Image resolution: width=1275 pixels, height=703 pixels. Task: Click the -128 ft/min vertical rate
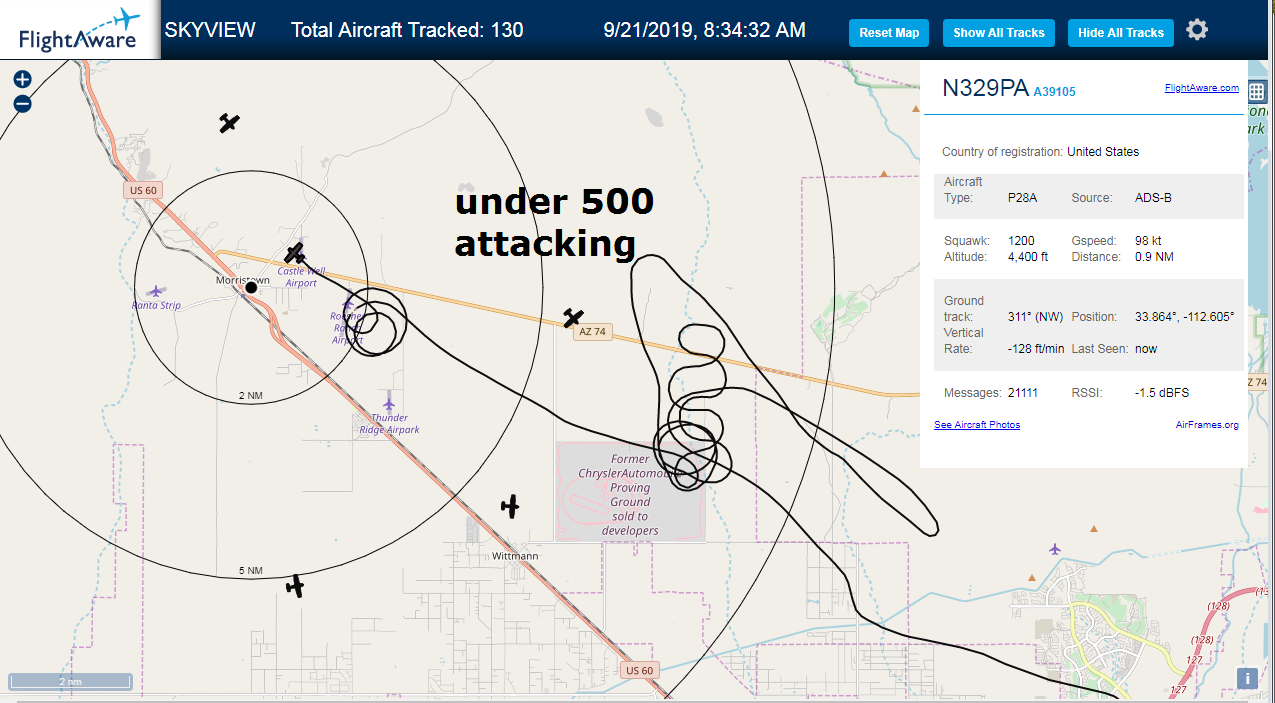1037,349
